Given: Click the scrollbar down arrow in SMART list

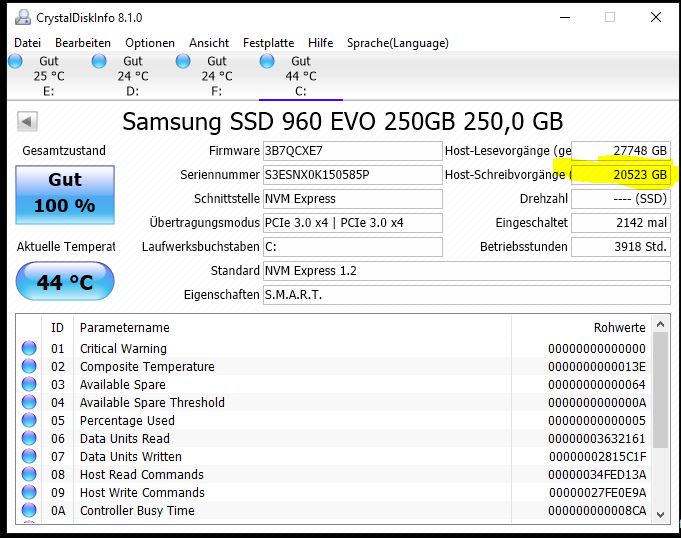Looking at the screenshot, I should (x=661, y=515).
